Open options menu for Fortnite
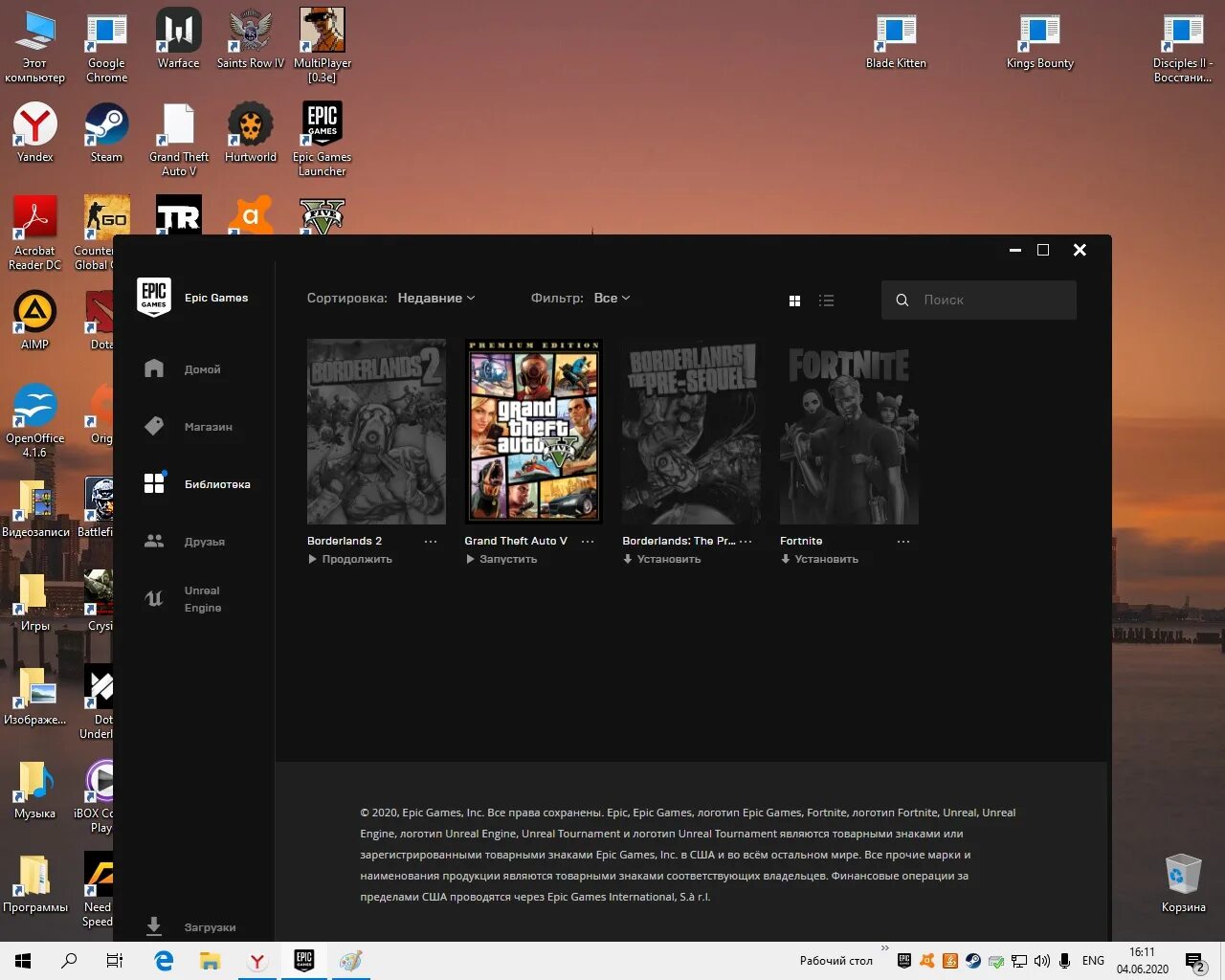The image size is (1225, 980). (903, 542)
